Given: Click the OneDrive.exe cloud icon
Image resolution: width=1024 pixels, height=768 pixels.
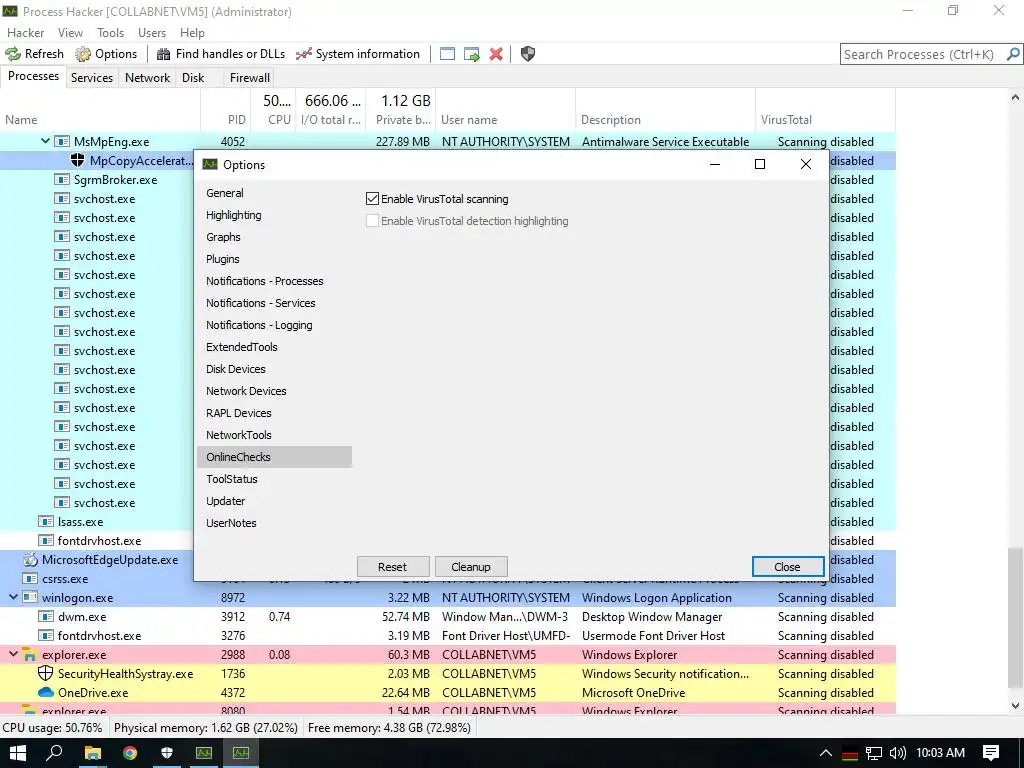Looking at the screenshot, I should (46, 692).
